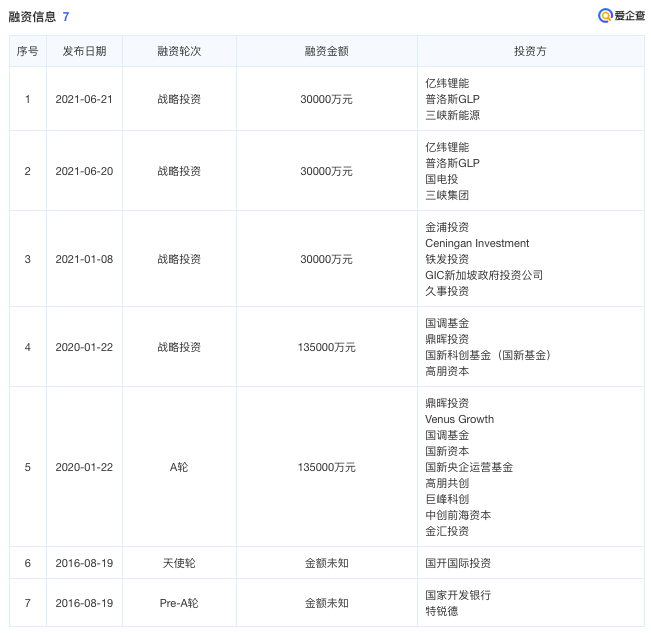Image resolution: width=651 pixels, height=633 pixels.
Task: Click 普洛斯GLP in the 2021-06-20 row
Action: coord(452,163)
